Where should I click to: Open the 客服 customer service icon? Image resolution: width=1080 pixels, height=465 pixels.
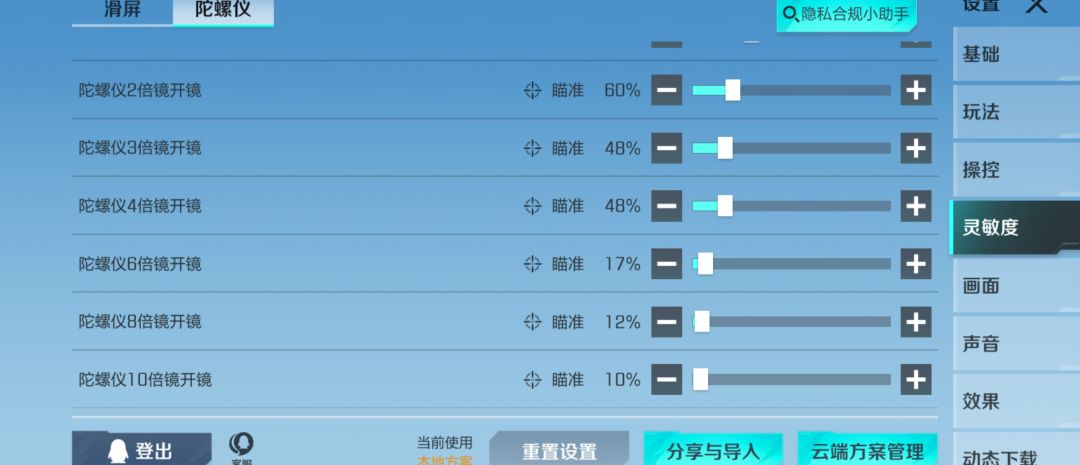pos(241,446)
